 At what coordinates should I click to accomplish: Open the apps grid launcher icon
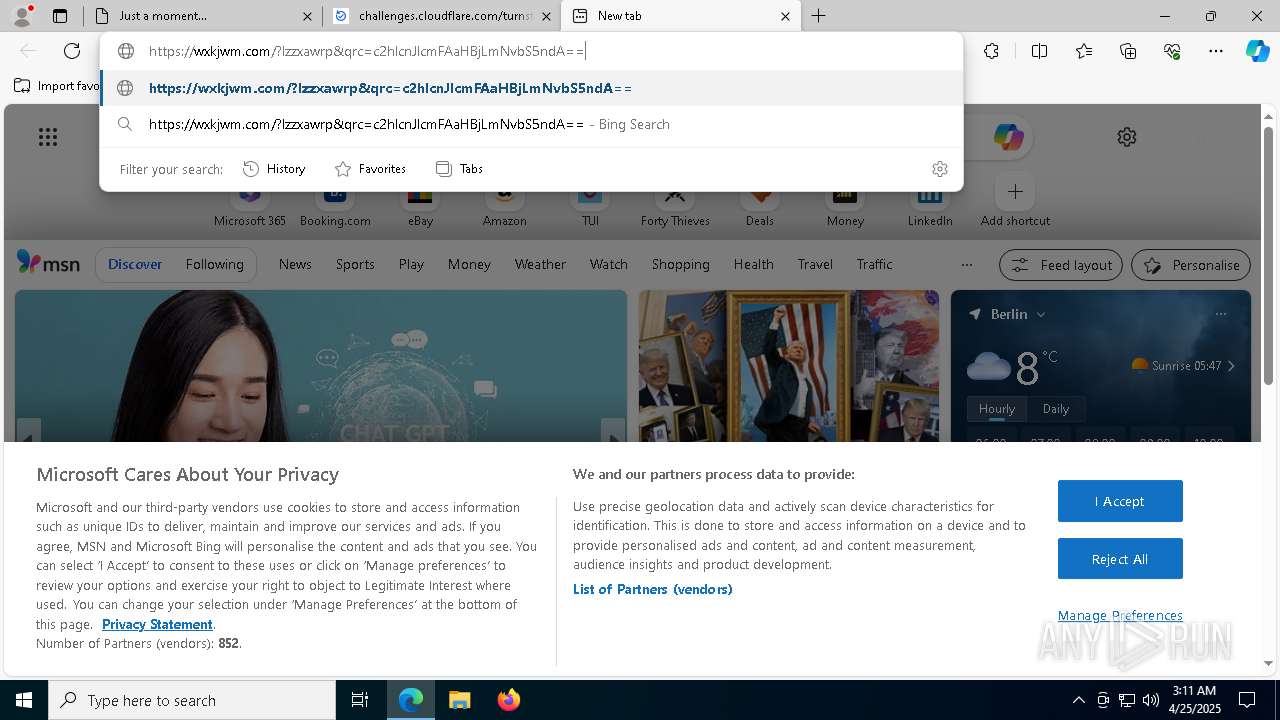tap(48, 137)
